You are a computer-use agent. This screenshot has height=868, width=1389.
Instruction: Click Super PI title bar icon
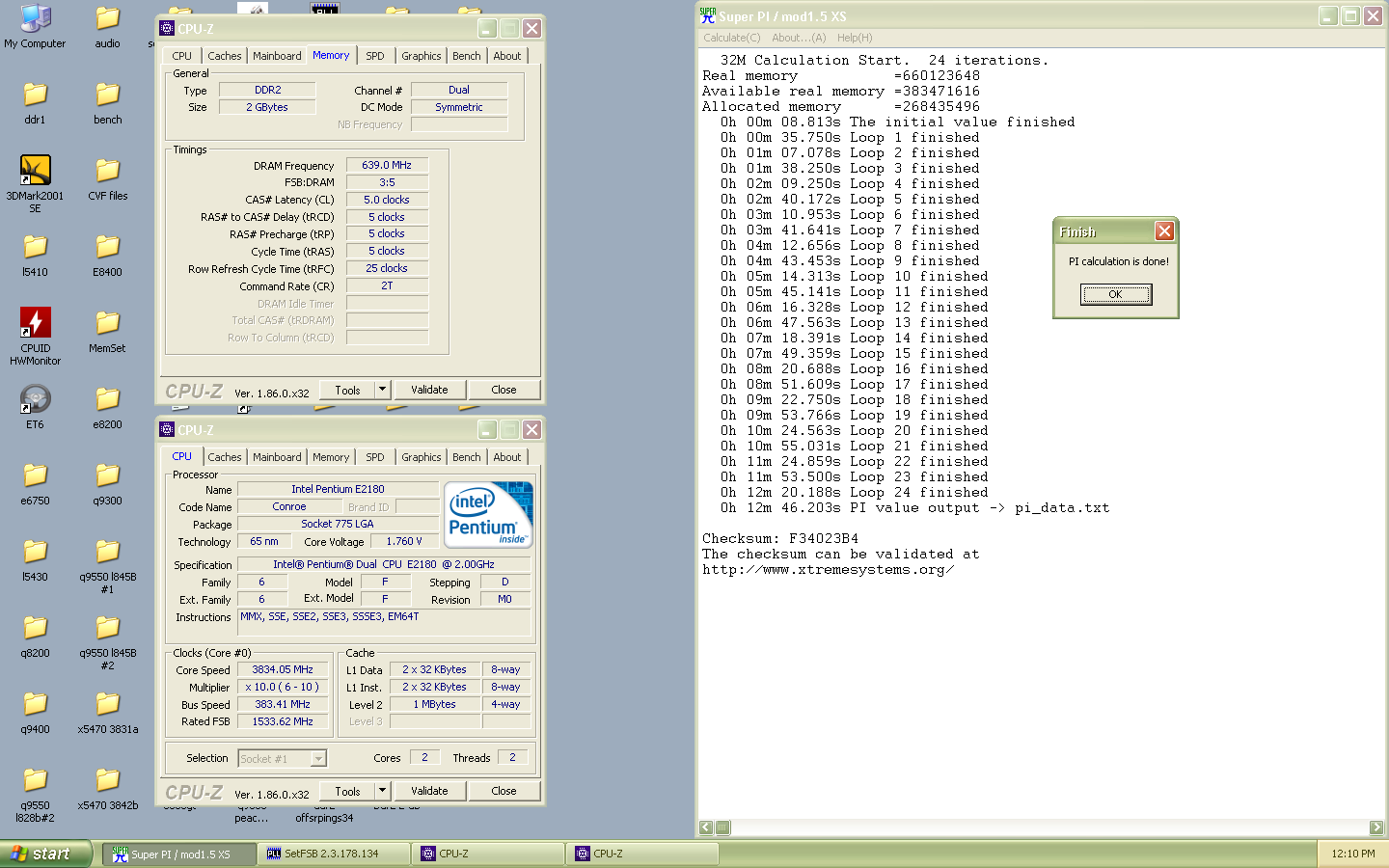pos(708,15)
